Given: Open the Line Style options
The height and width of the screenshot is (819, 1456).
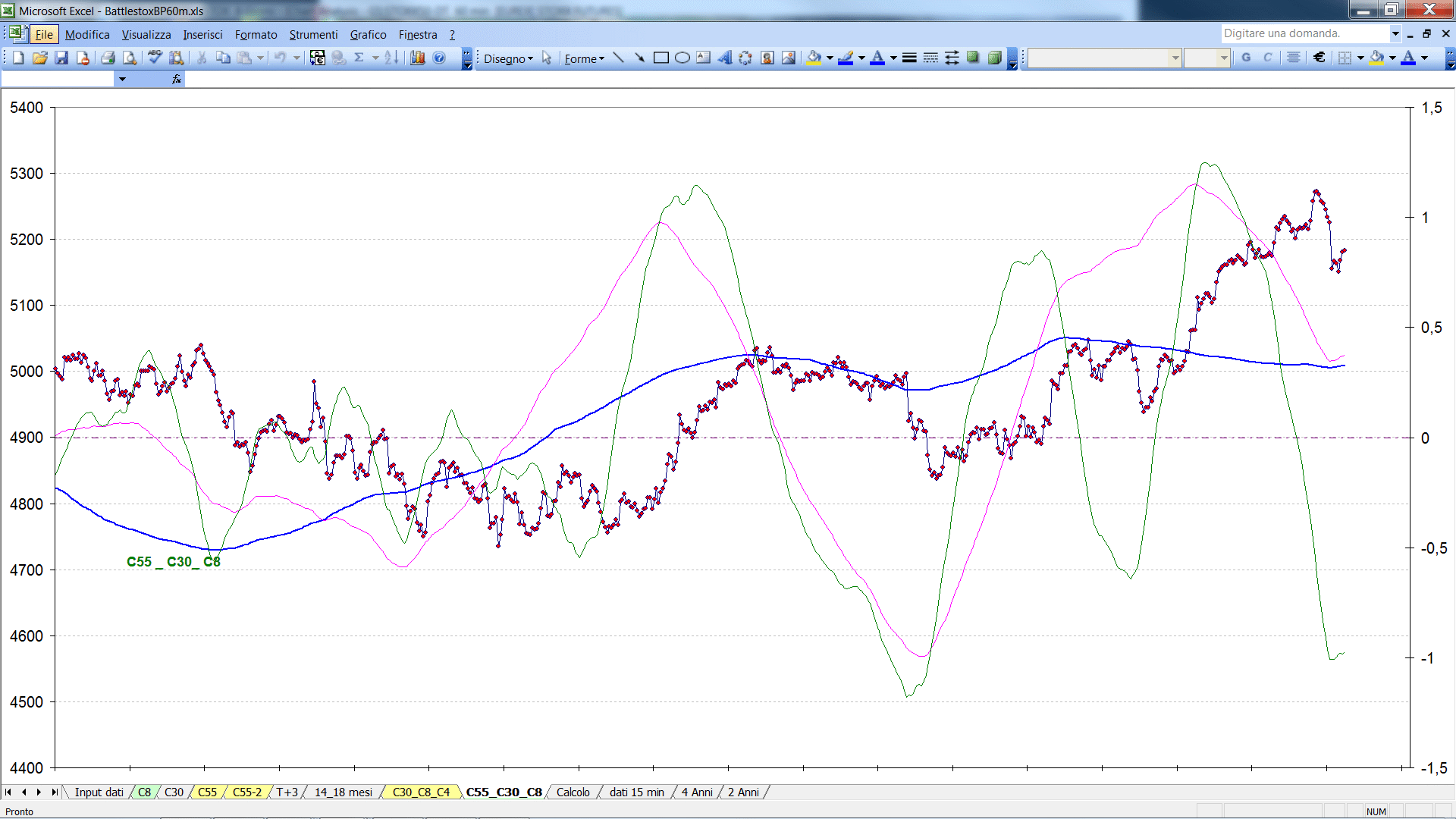Looking at the screenshot, I should 909,58.
